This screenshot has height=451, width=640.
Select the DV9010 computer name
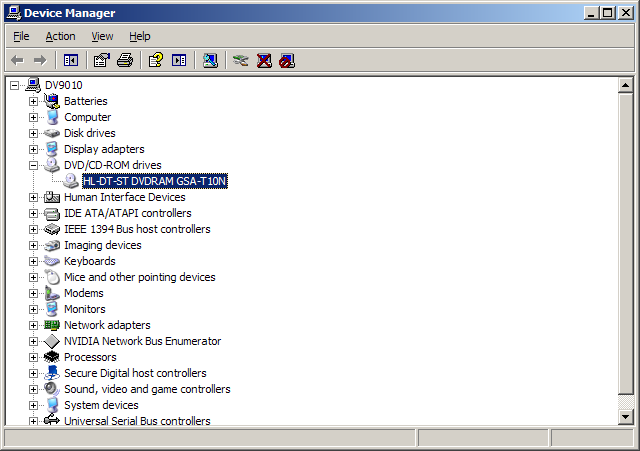click(64, 85)
